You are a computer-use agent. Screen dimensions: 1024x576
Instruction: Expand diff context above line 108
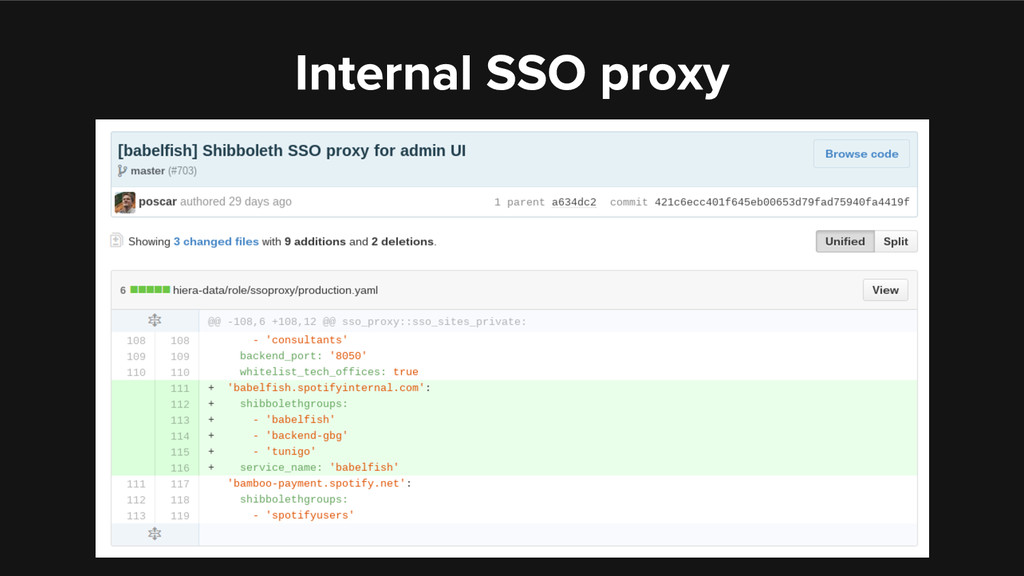(x=154, y=321)
